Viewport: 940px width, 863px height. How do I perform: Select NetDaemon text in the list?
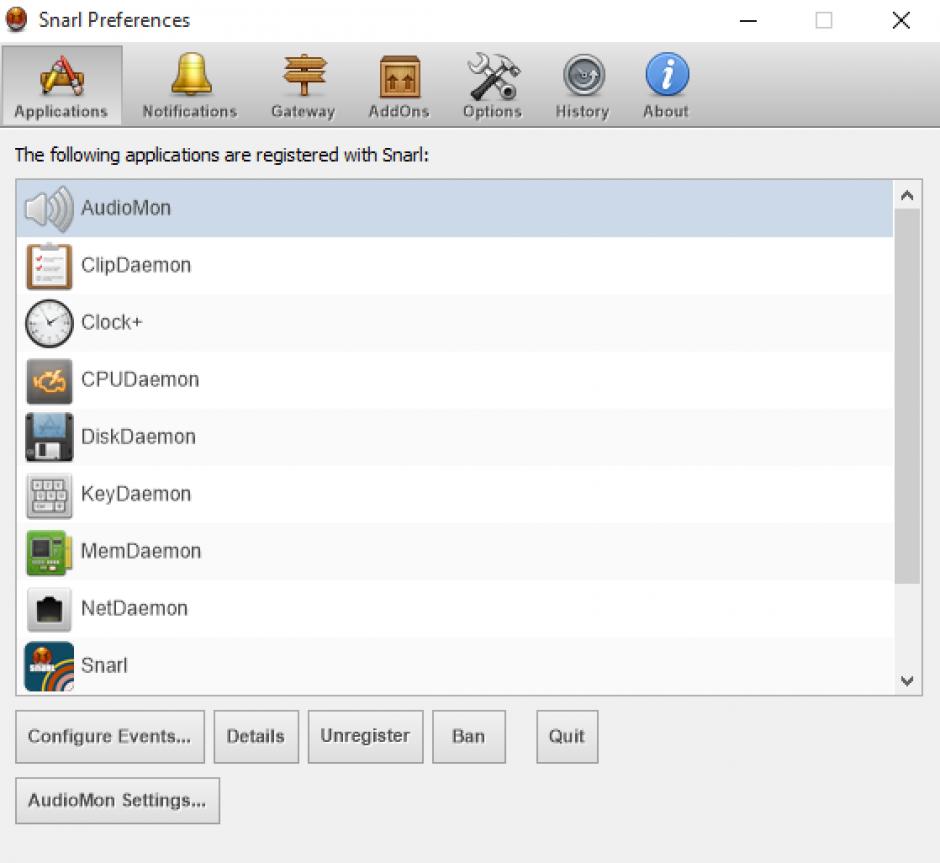coord(134,608)
